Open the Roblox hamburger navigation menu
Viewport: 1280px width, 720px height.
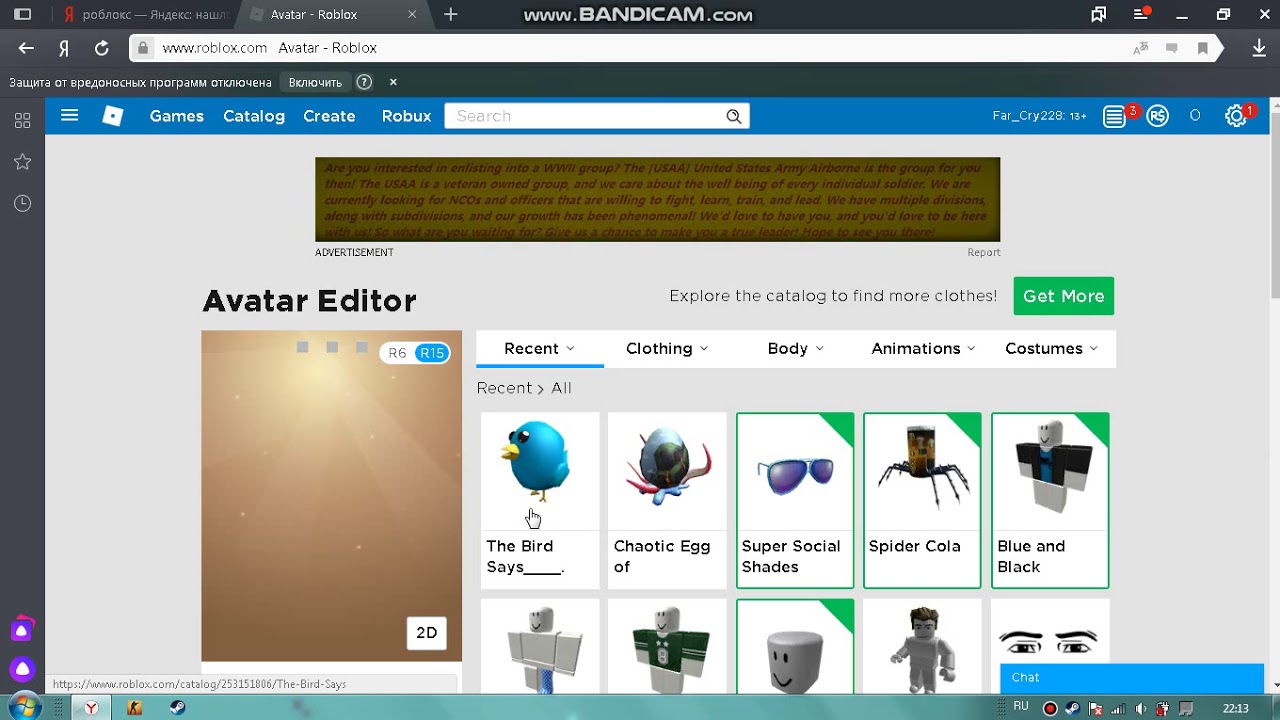tap(69, 116)
